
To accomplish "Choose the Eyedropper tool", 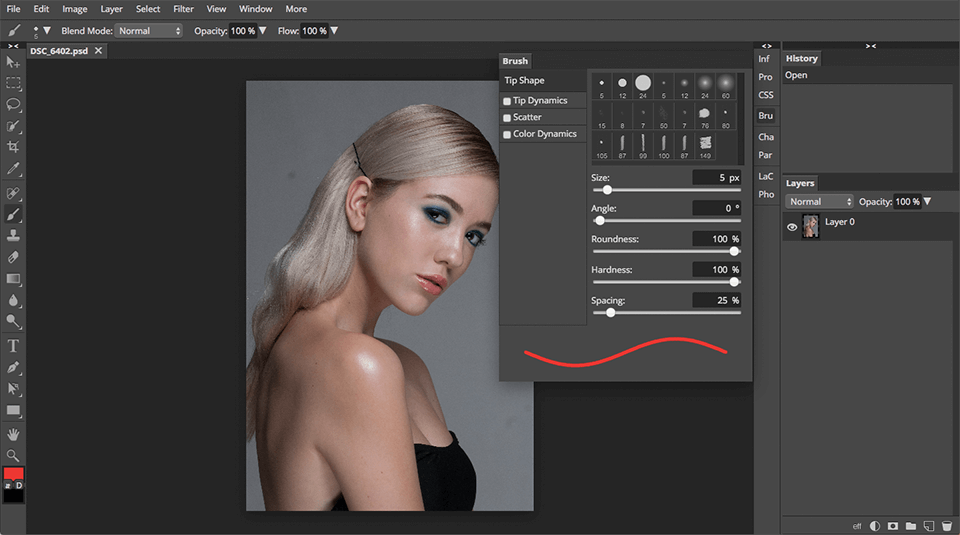I will (x=13, y=169).
